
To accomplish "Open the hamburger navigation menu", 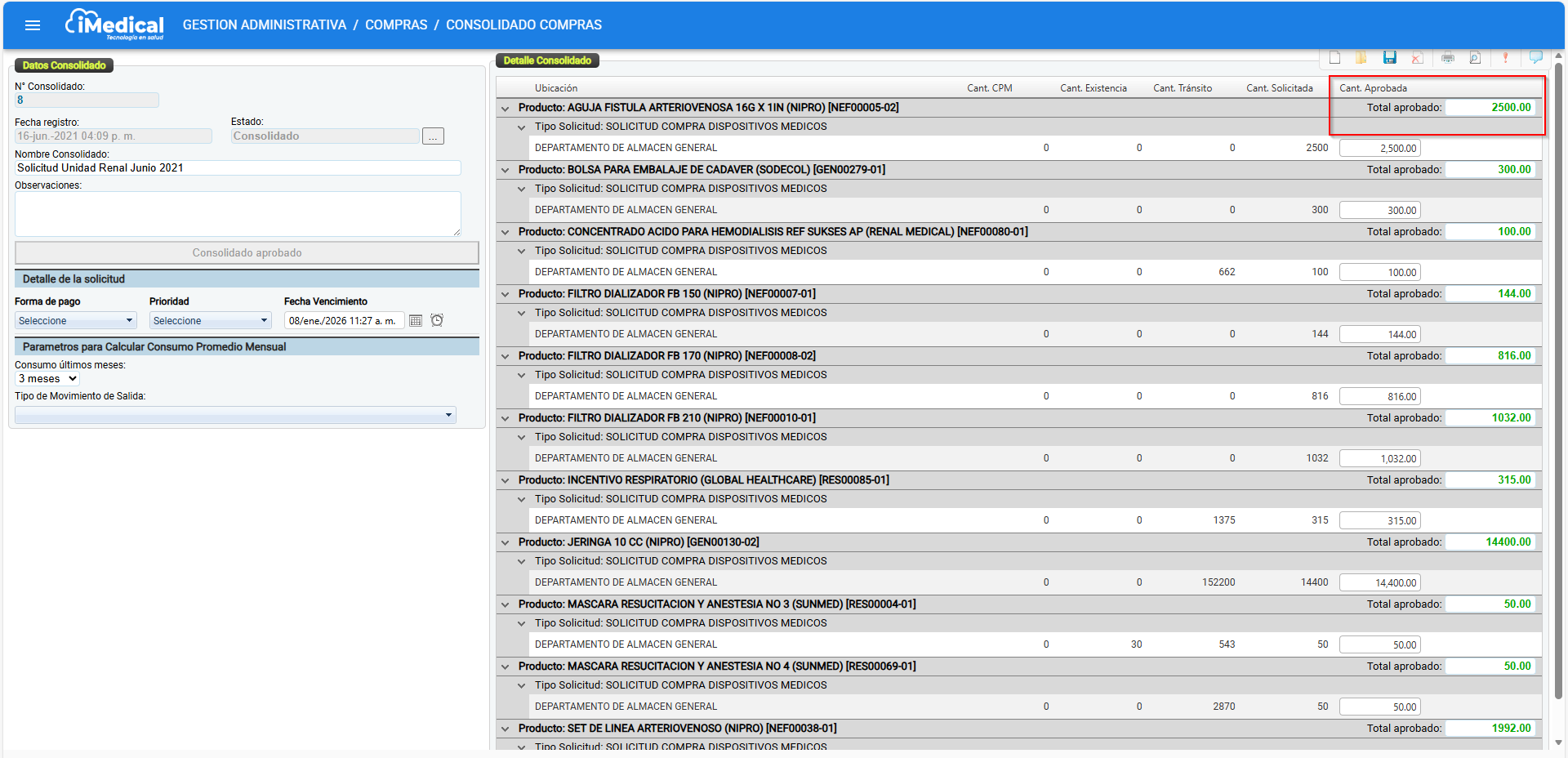I will click(x=33, y=25).
